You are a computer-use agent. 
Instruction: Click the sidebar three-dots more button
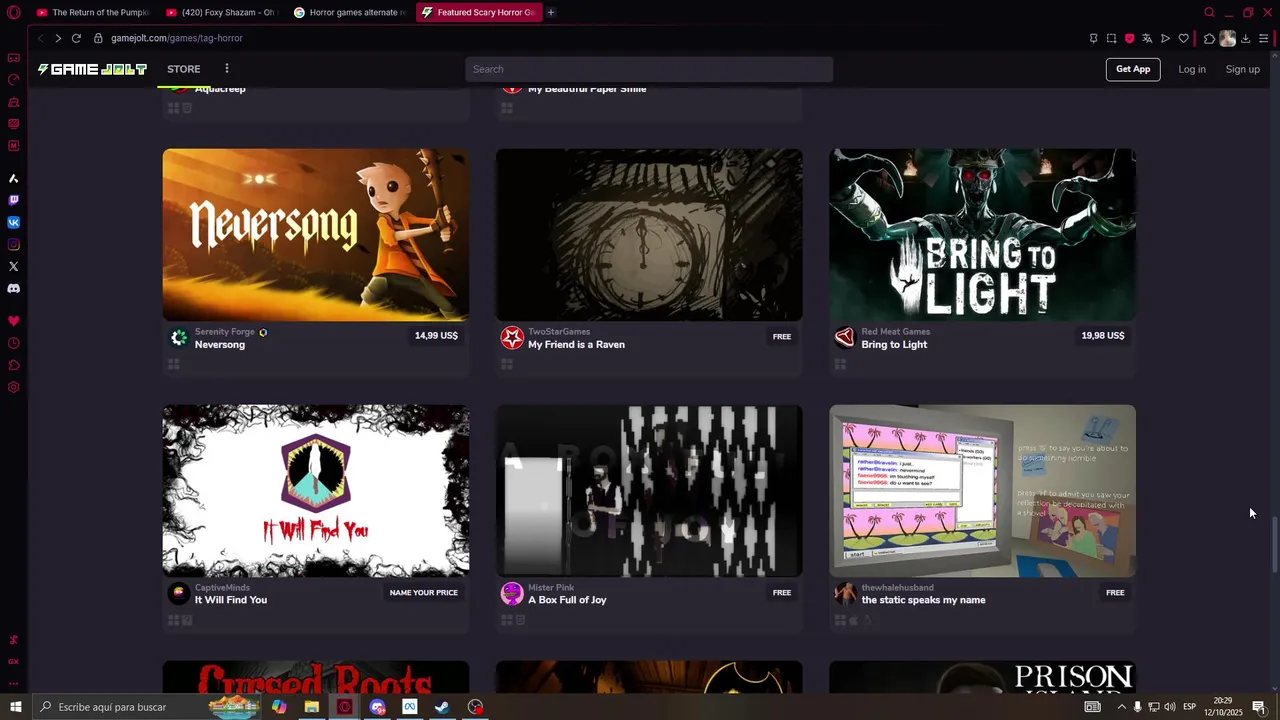(13, 683)
